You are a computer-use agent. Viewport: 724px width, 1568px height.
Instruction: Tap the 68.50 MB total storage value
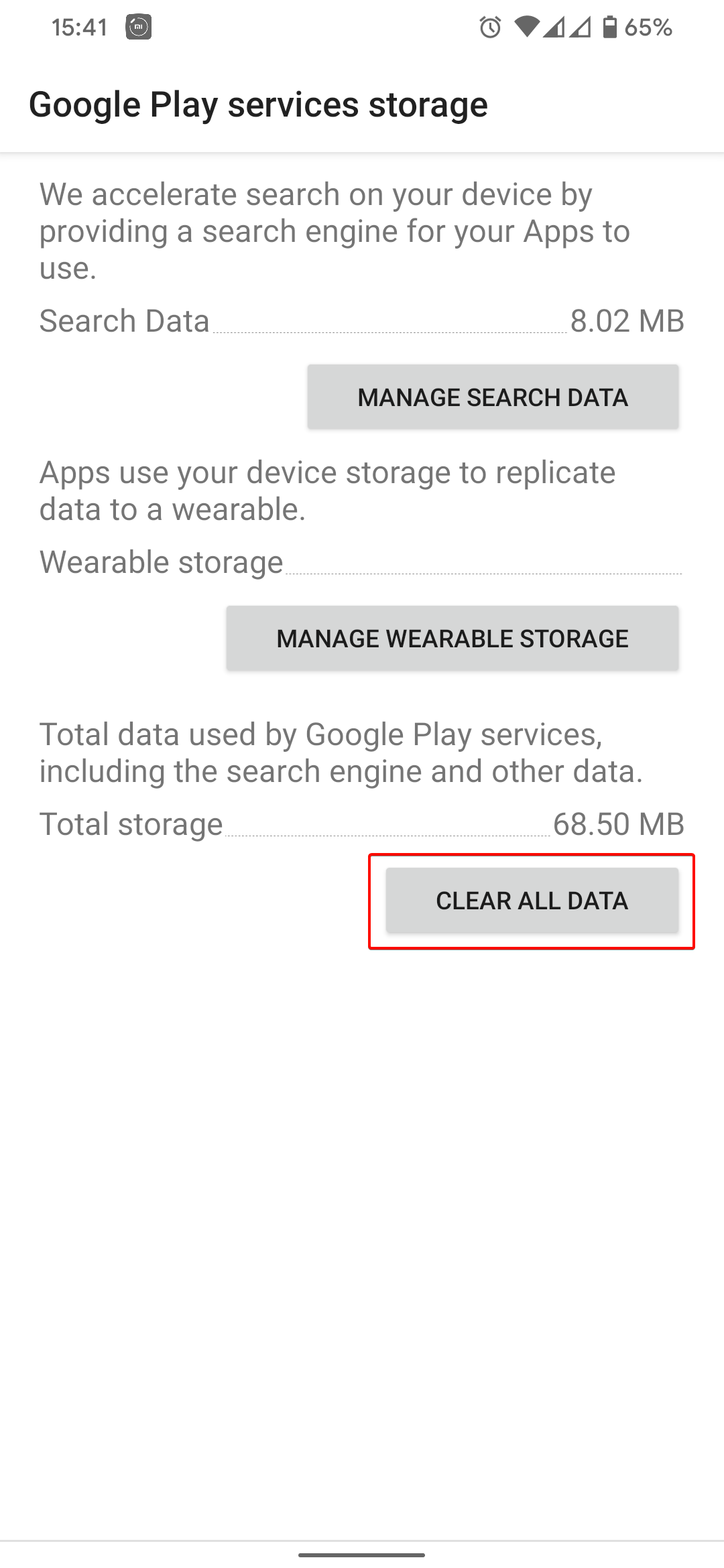[618, 824]
